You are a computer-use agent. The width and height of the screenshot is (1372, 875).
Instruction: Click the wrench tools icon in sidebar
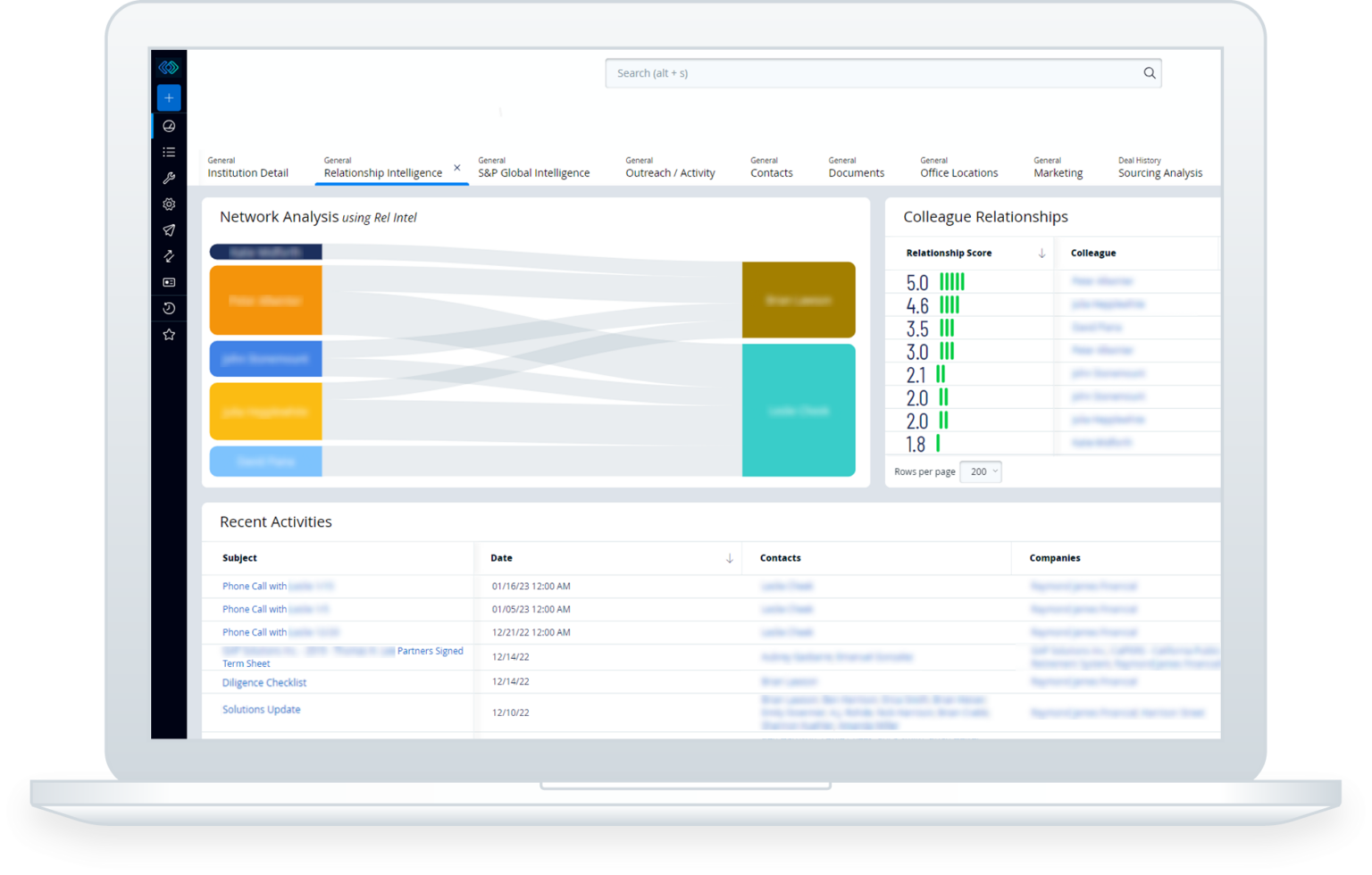pos(169,179)
